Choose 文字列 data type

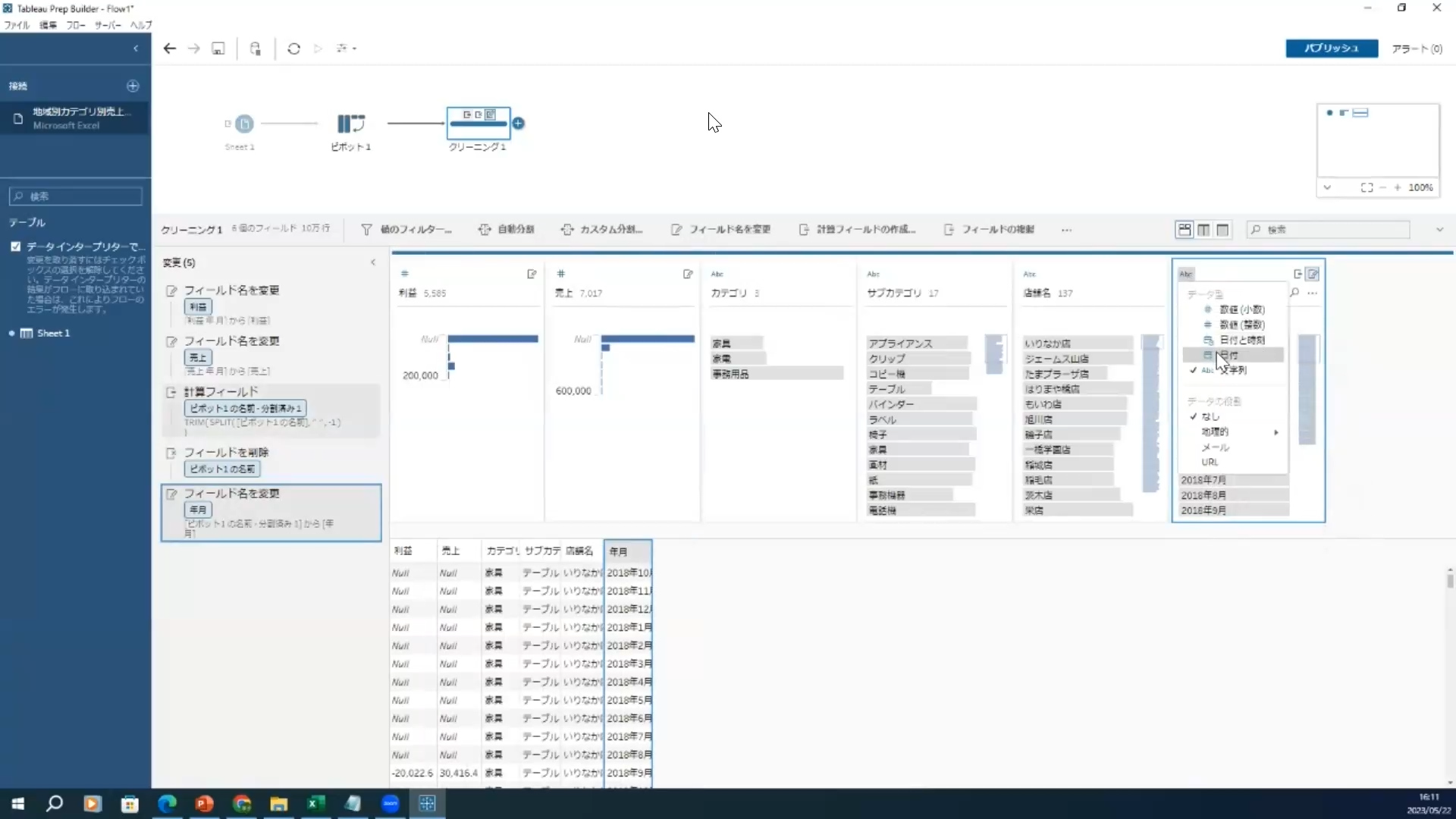[x=1233, y=370]
